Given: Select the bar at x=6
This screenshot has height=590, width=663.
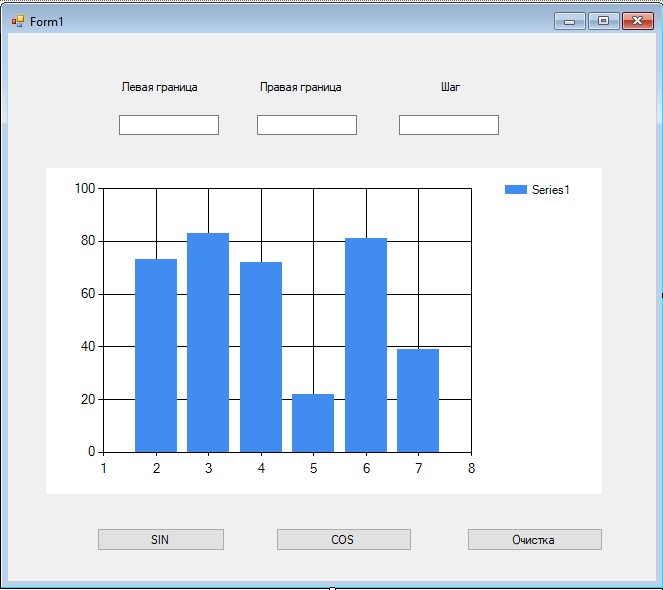Looking at the screenshot, I should (366, 344).
